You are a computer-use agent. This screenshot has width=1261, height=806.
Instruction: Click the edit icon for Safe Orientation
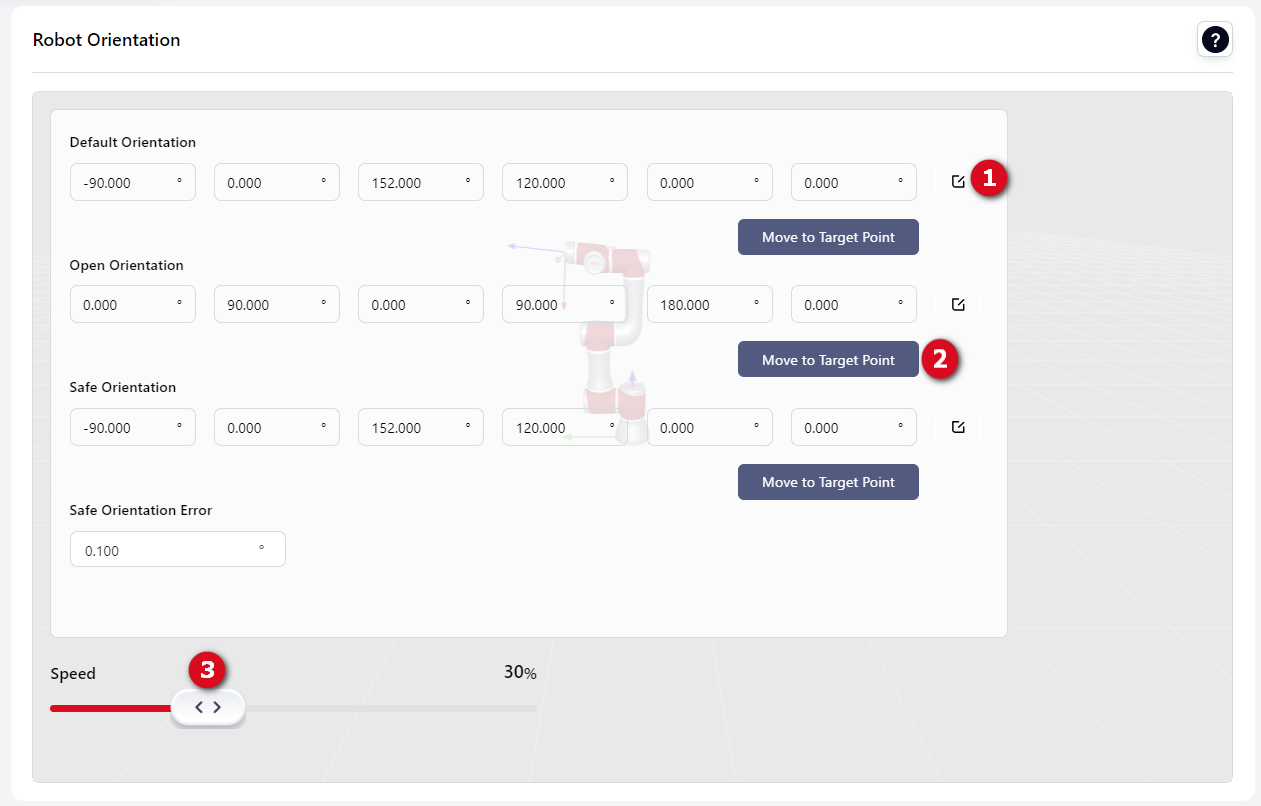tap(958, 427)
